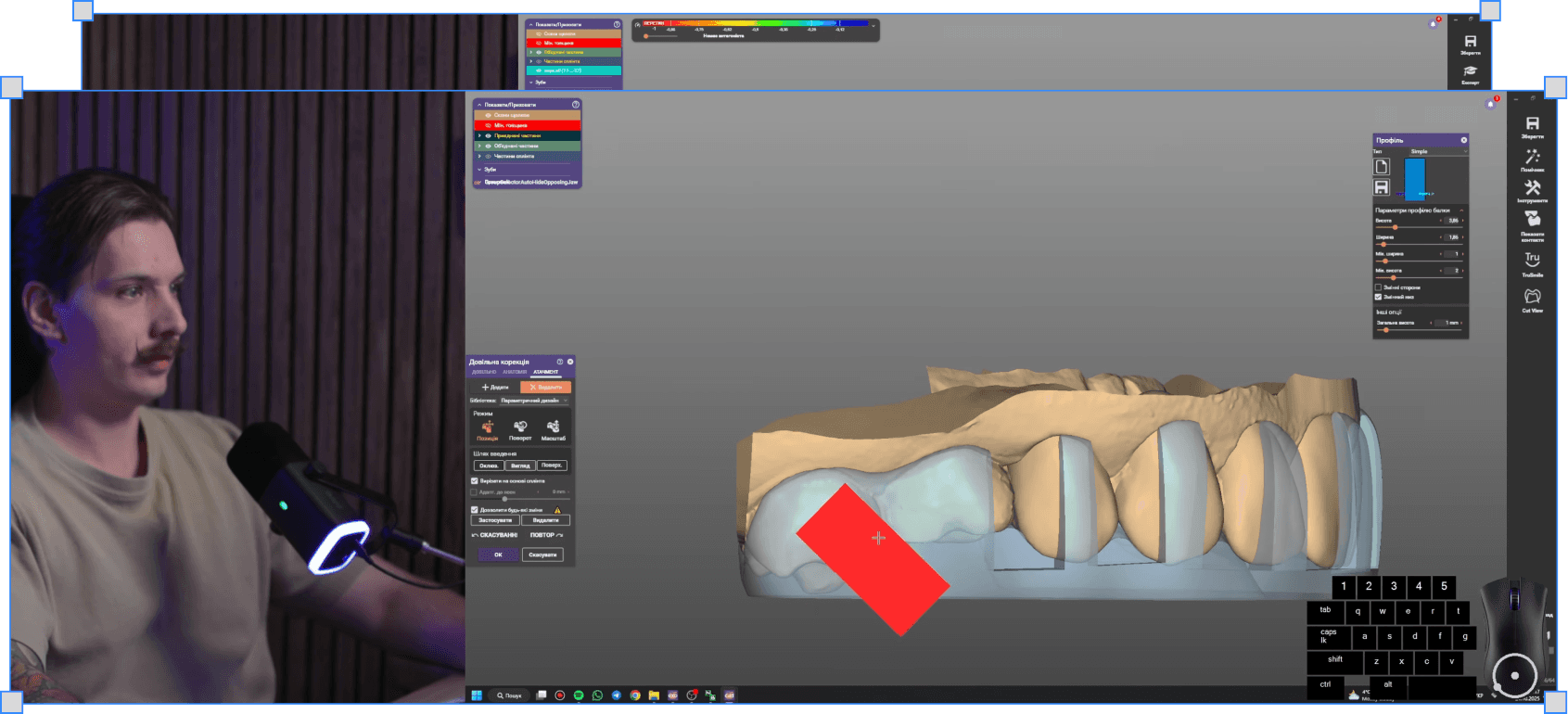Confirm with the OK button

coord(498,555)
